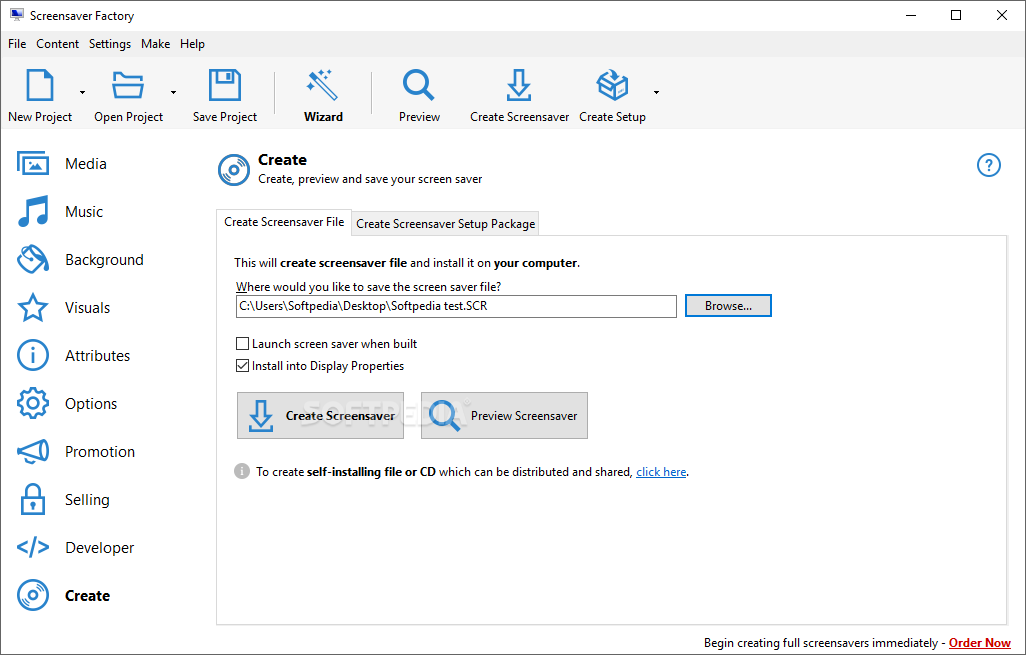
Task: Expand the New Project dropdown arrow
Action: pyautogui.click(x=82, y=92)
